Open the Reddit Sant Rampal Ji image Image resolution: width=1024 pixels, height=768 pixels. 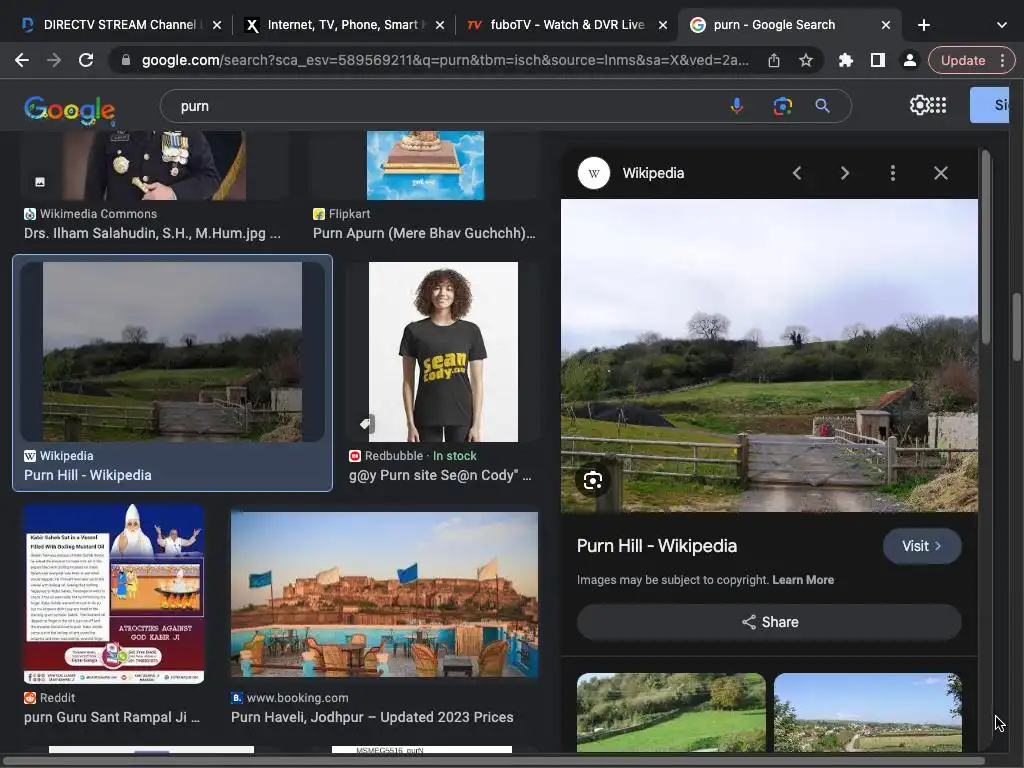pos(114,594)
